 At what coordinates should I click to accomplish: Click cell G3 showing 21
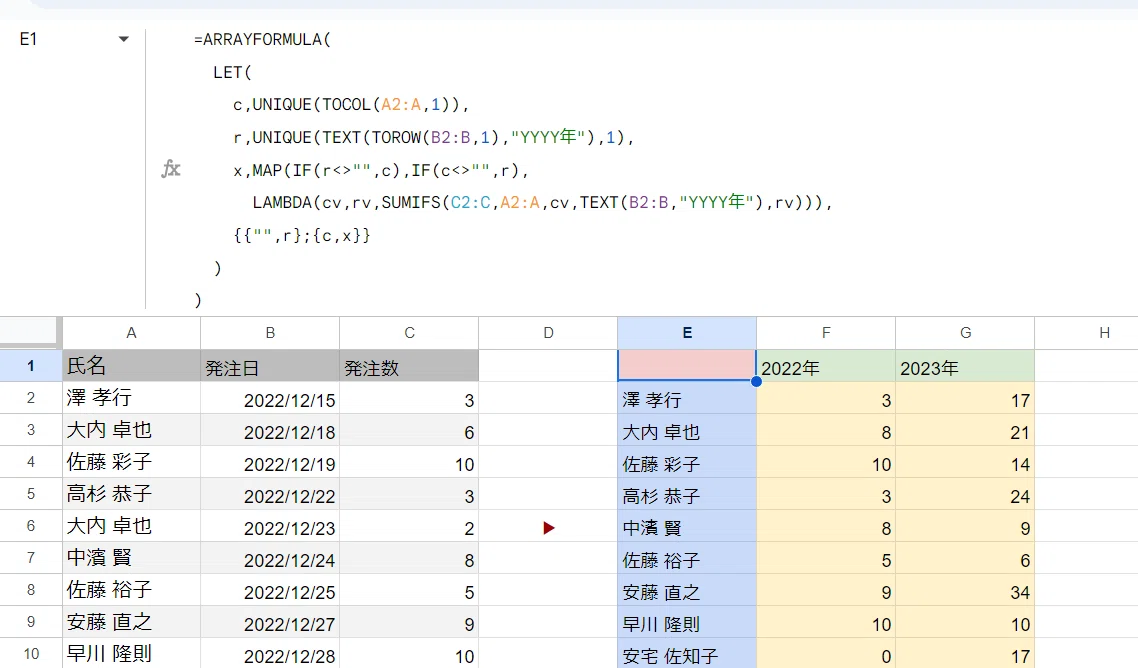(x=965, y=430)
